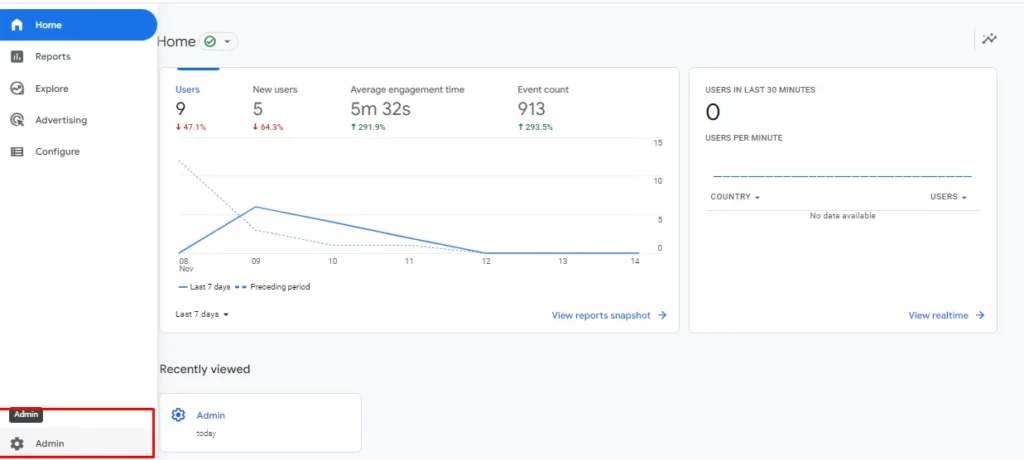
Task: Click the gear icon on Recently viewed Admin card
Action: [178, 415]
